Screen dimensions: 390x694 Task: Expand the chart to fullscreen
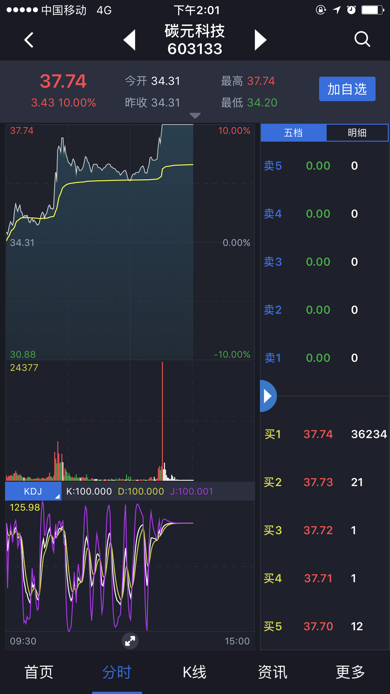click(x=130, y=641)
